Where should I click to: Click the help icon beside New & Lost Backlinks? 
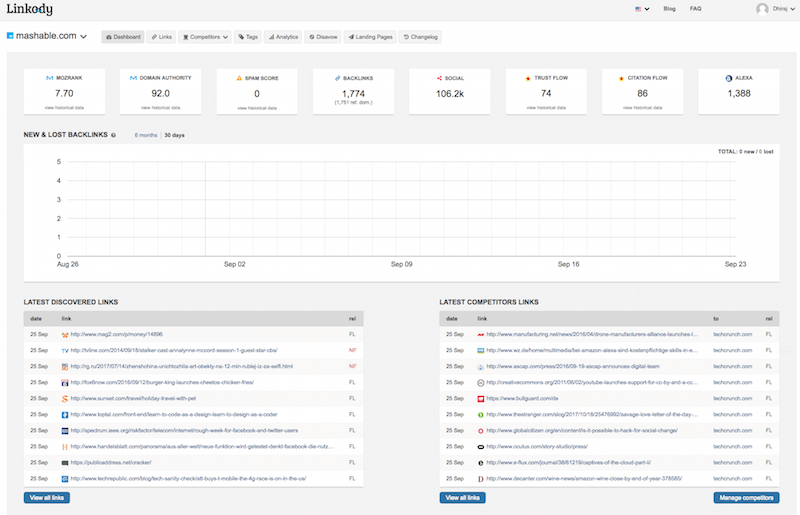pyautogui.click(x=113, y=135)
